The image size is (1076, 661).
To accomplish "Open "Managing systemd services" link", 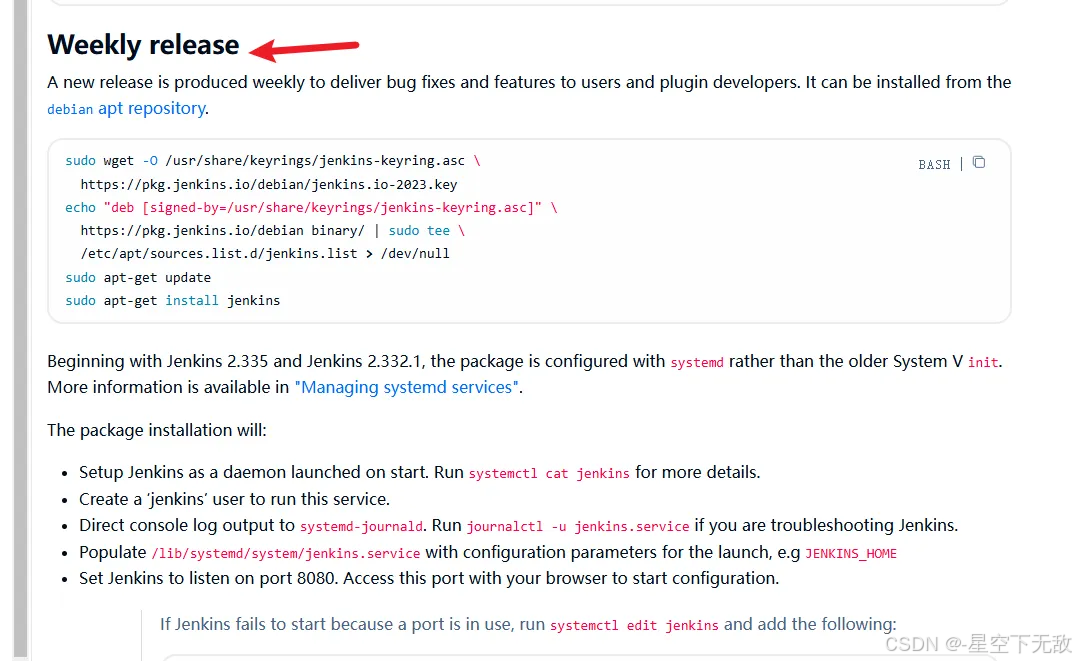I will point(407,387).
